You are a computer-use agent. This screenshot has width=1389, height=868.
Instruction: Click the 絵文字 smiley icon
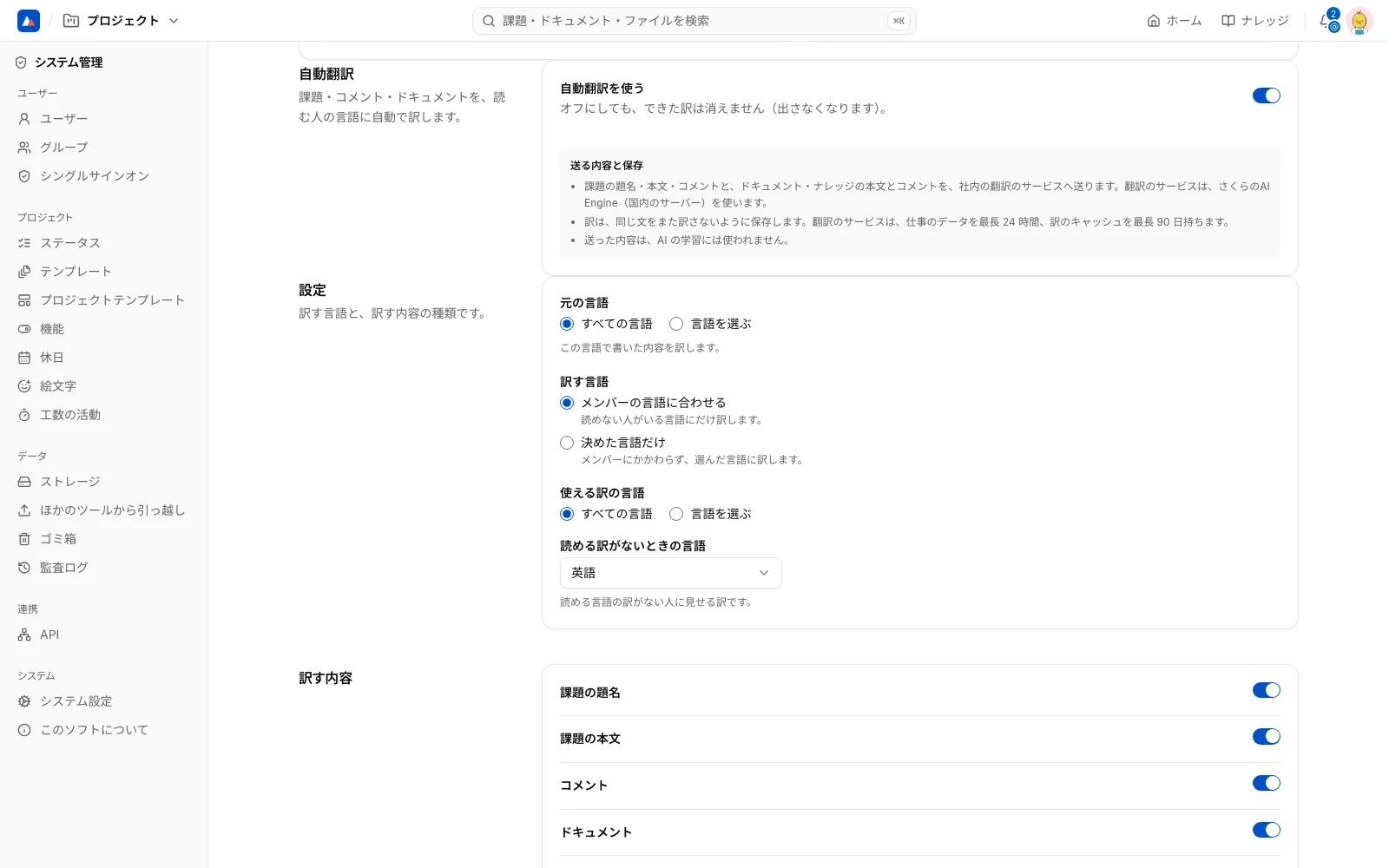(24, 386)
